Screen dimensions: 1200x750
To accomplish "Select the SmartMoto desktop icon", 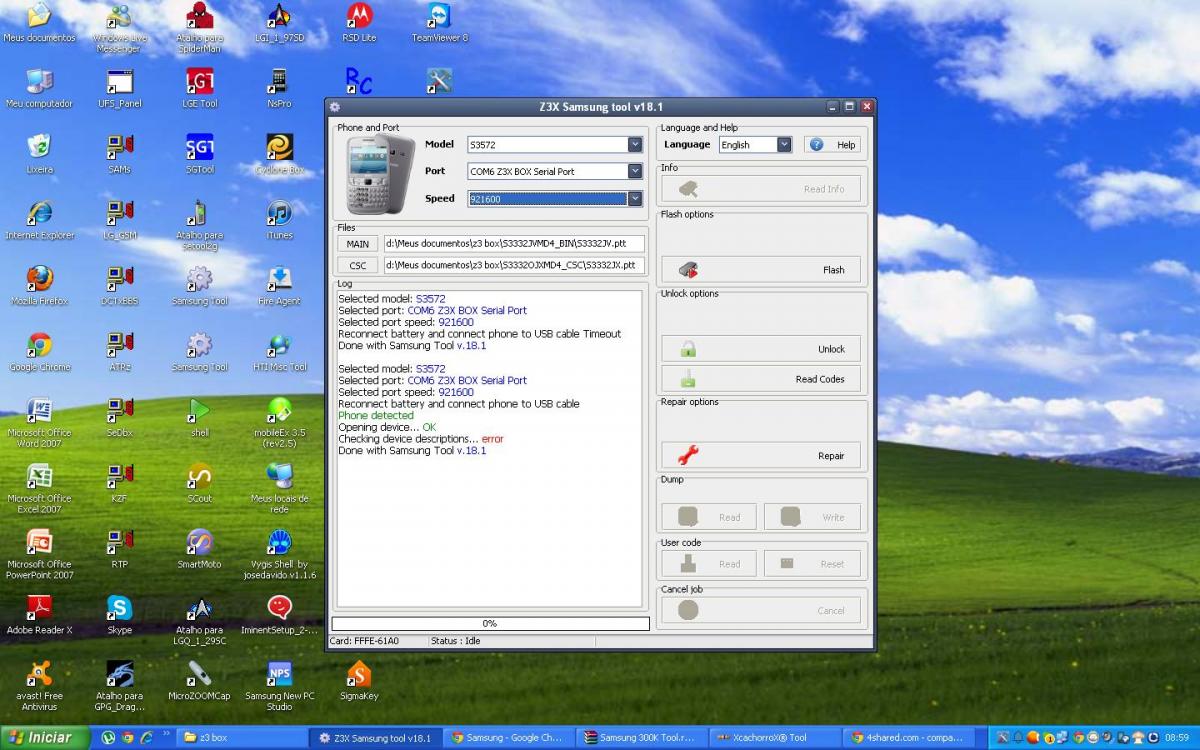I will click(x=199, y=549).
